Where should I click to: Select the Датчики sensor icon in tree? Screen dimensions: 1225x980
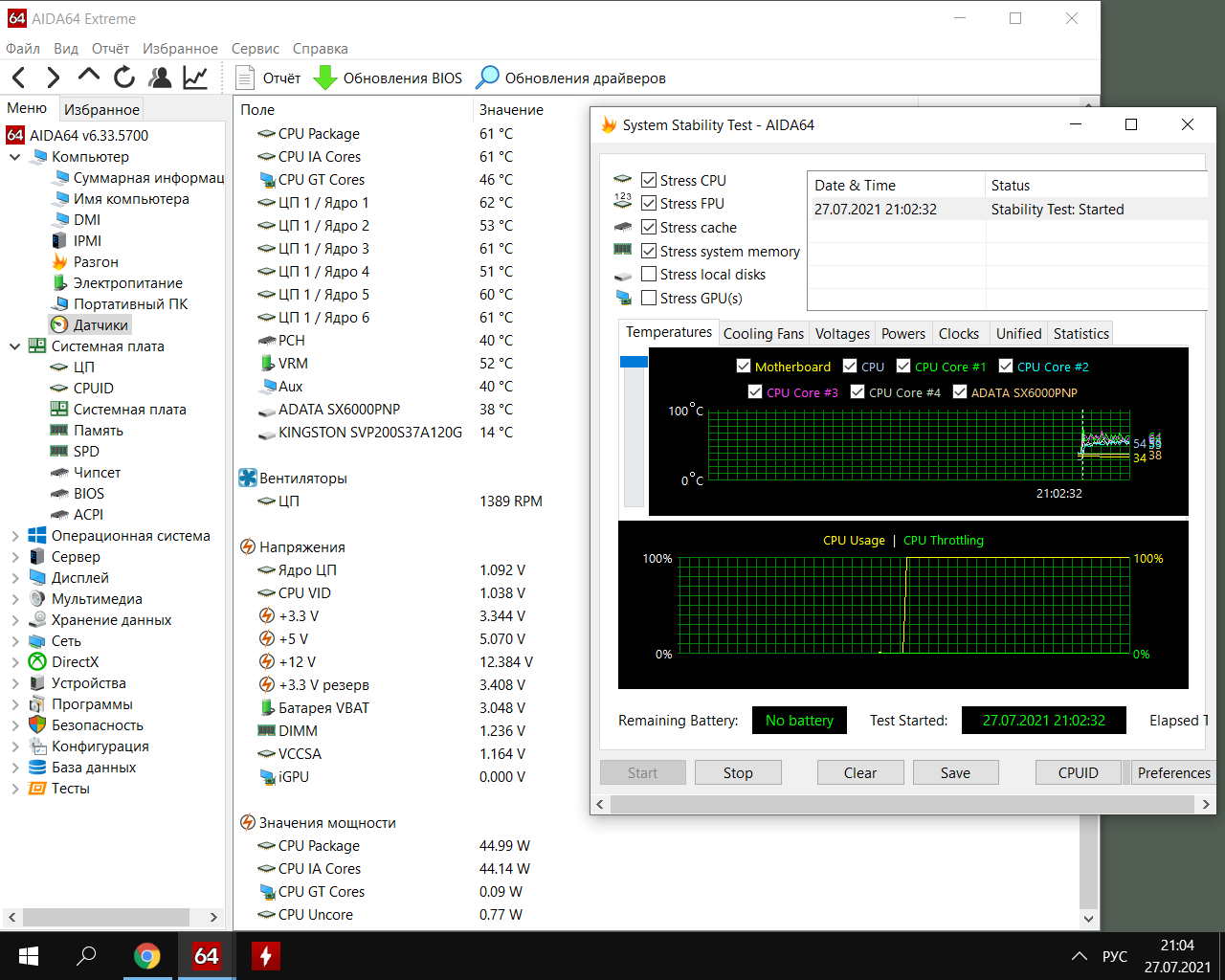click(59, 325)
